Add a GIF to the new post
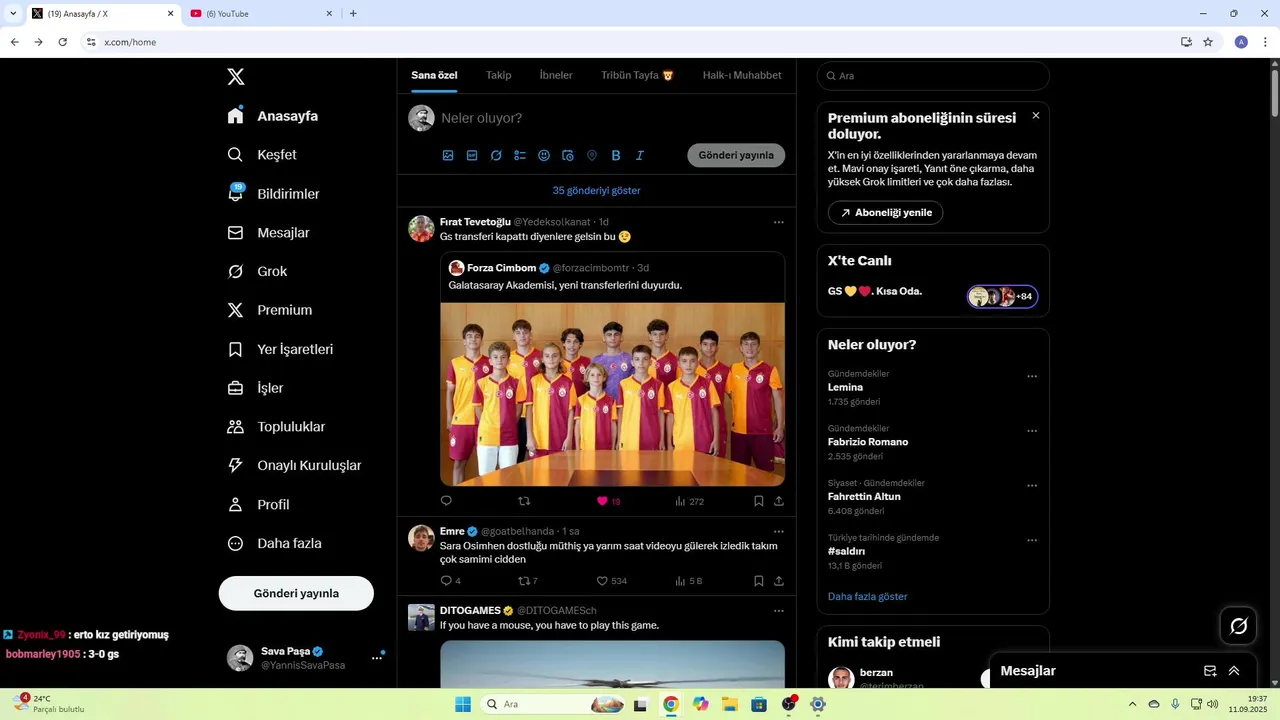This screenshot has height=720, width=1280. pos(472,156)
